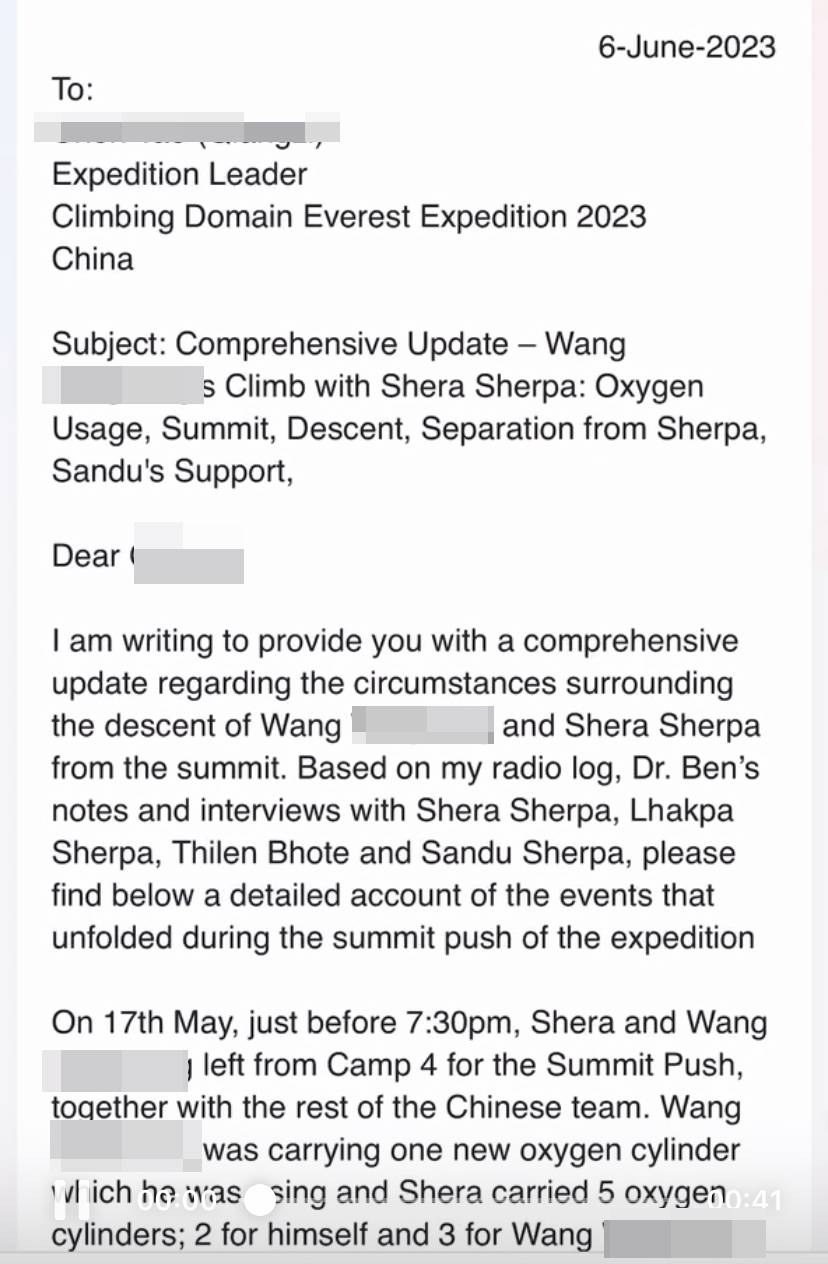Click the 6-June-2023 date text
Screen dimensions: 828x1264
[x=687, y=47]
